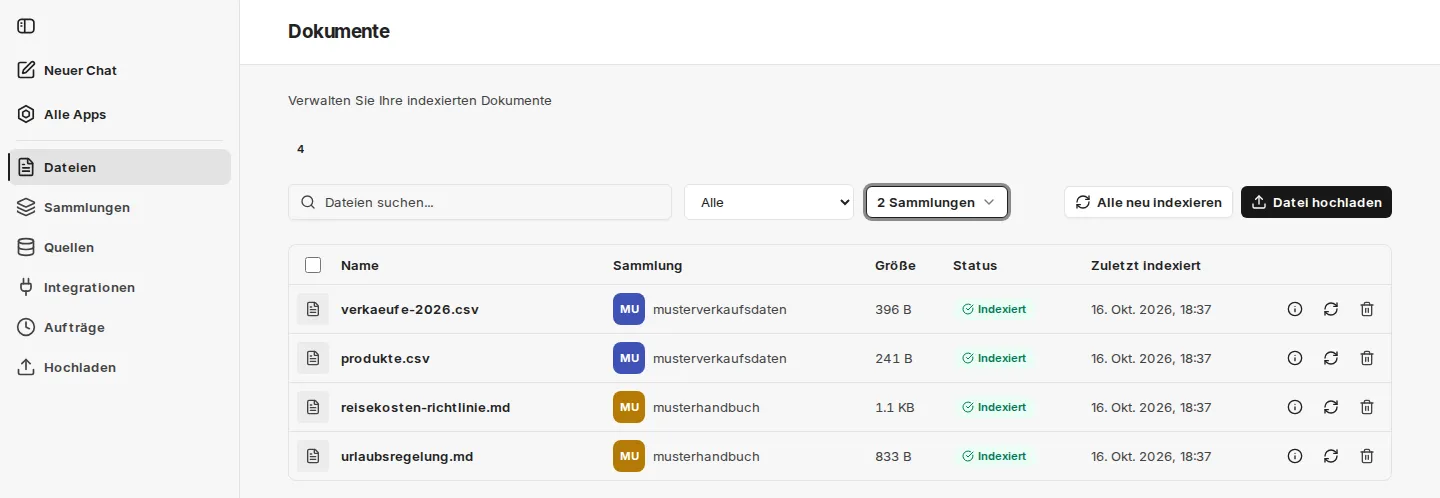This screenshot has width=1440, height=498.
Task: Reindex urlaubsregelung.md via refresh icon
Action: pyautogui.click(x=1331, y=456)
